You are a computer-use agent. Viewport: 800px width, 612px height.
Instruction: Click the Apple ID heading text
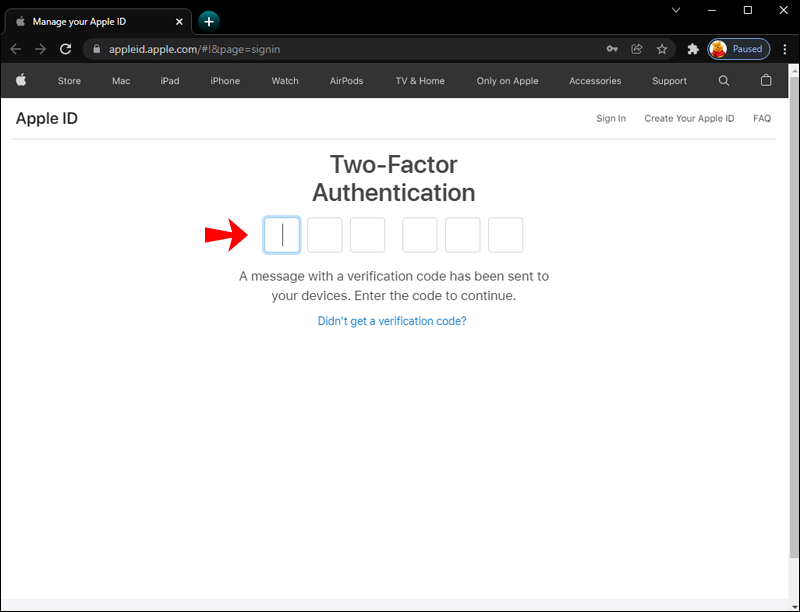[47, 118]
